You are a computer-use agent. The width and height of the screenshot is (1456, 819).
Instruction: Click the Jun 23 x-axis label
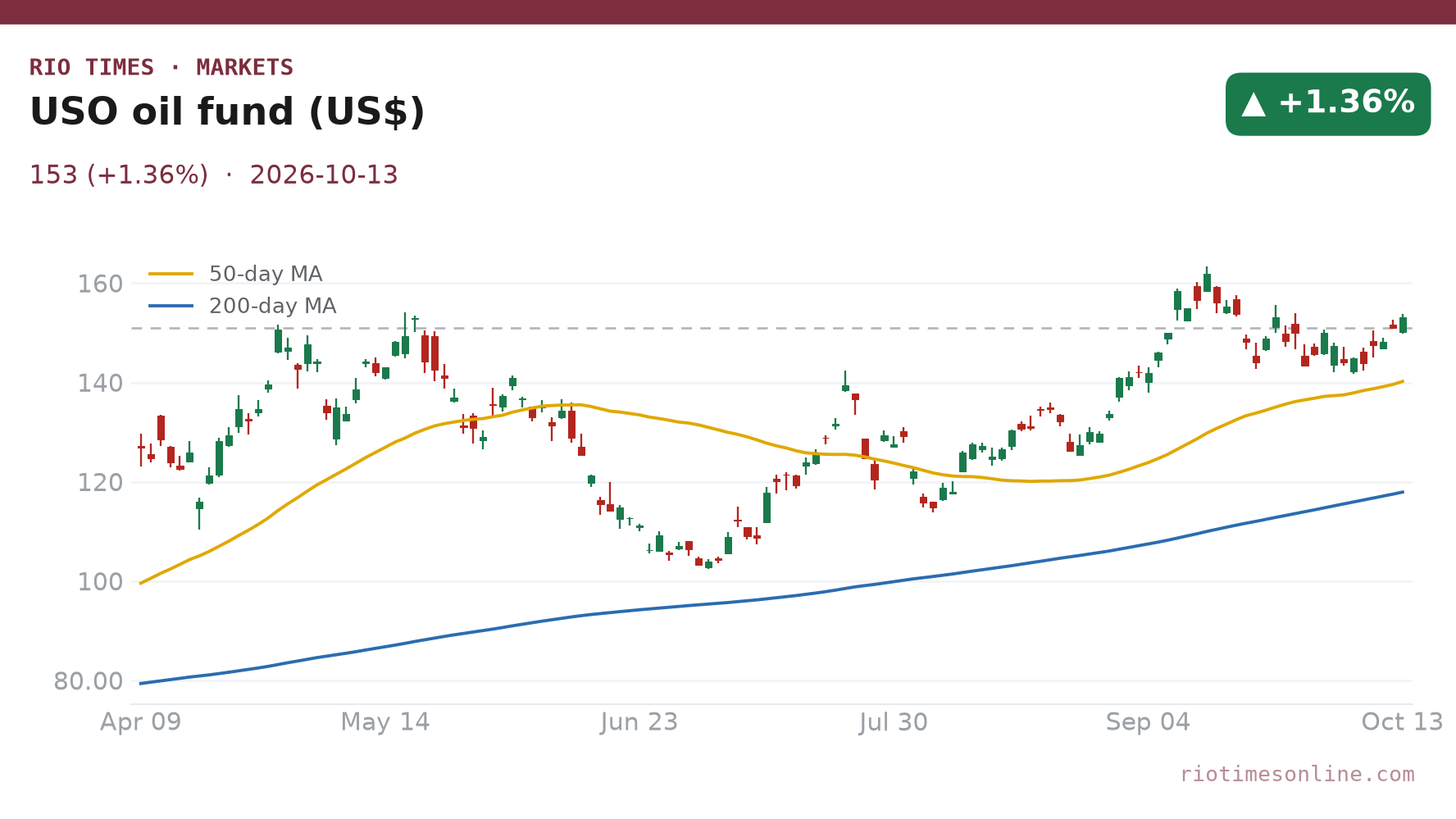pyautogui.click(x=639, y=722)
